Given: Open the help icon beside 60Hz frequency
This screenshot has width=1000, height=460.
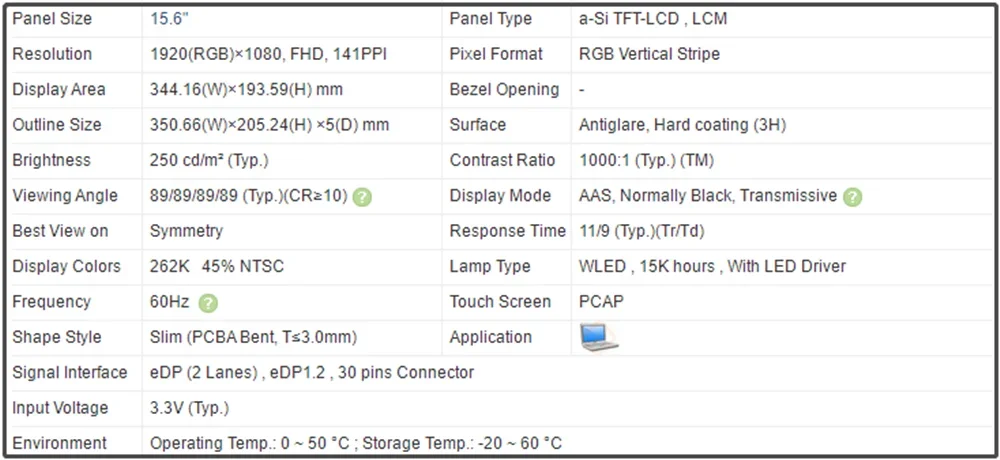Looking at the screenshot, I should pyautogui.click(x=208, y=302).
